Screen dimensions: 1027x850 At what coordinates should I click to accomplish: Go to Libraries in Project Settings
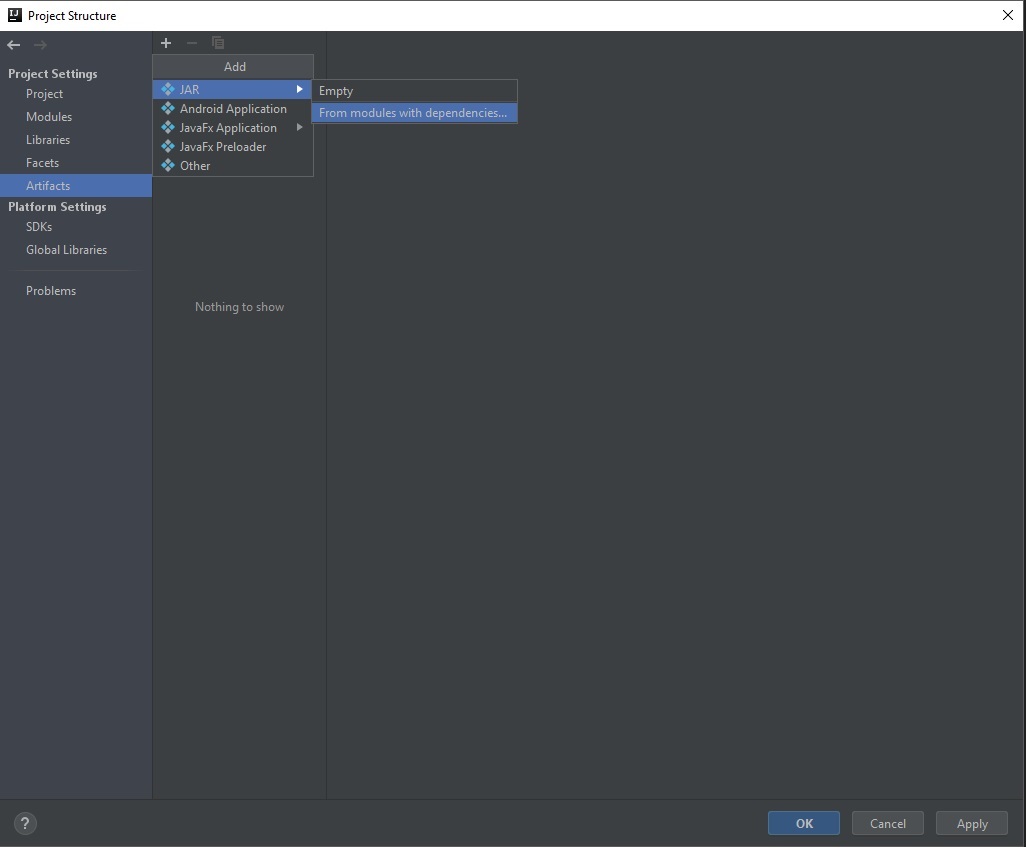[x=48, y=140]
